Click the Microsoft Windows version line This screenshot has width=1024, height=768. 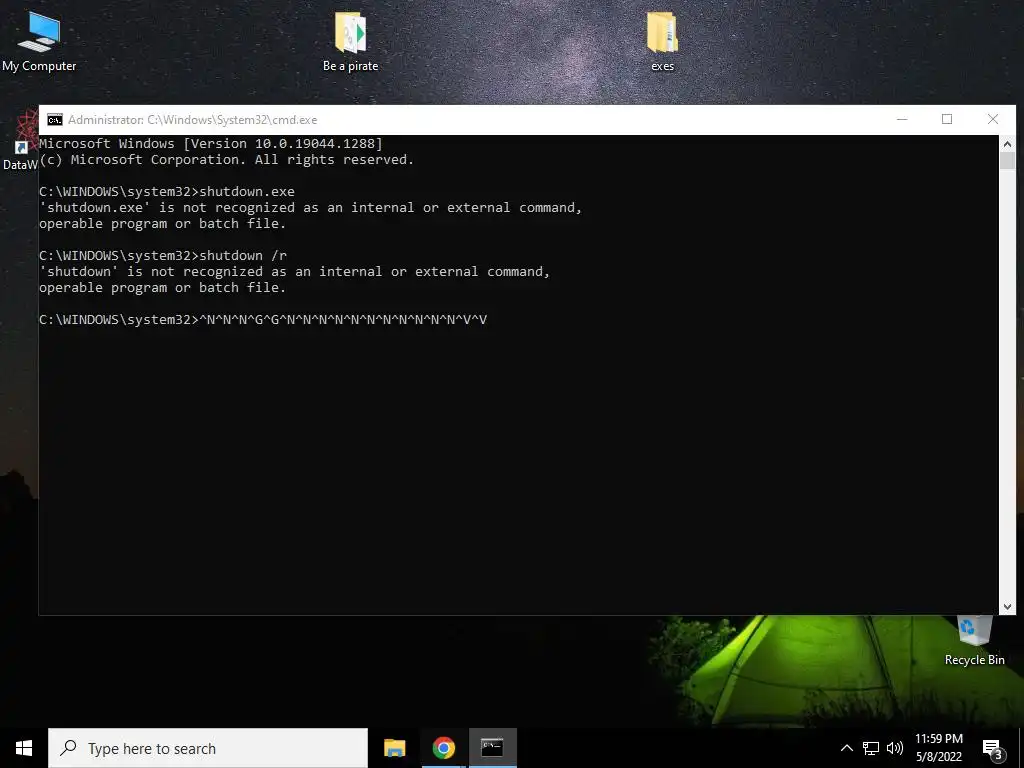(x=211, y=144)
